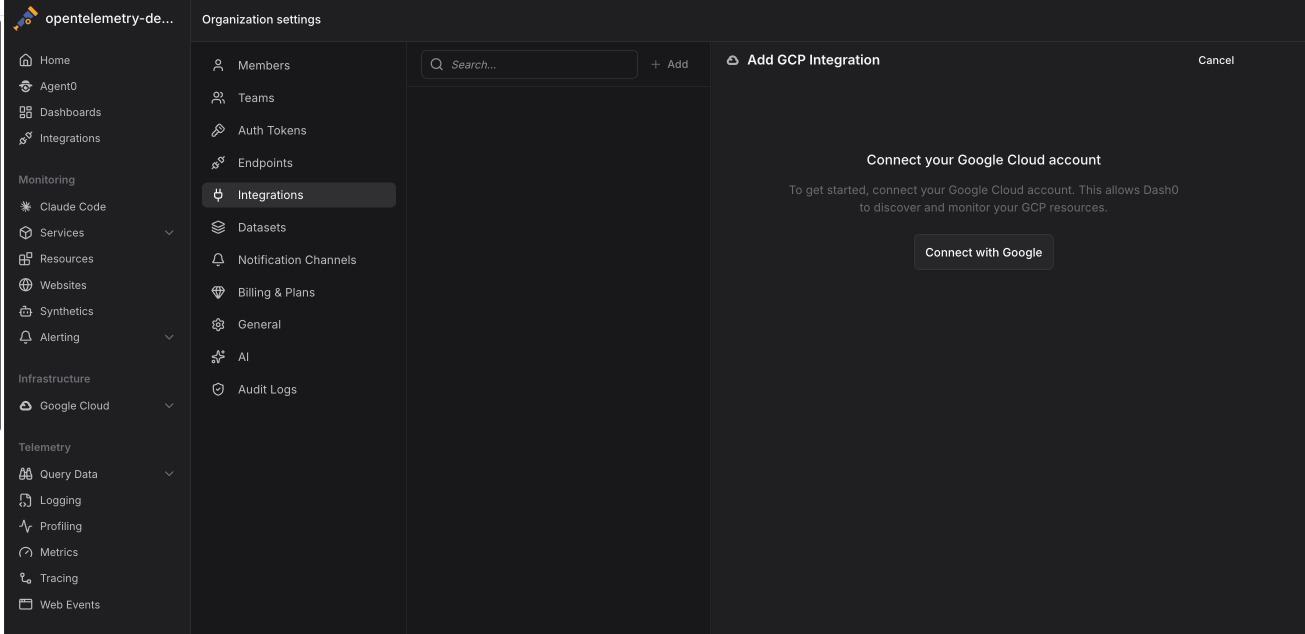The height and width of the screenshot is (634, 1305).
Task: Click the opentelemetry-de... organization name
Action: [111, 19]
